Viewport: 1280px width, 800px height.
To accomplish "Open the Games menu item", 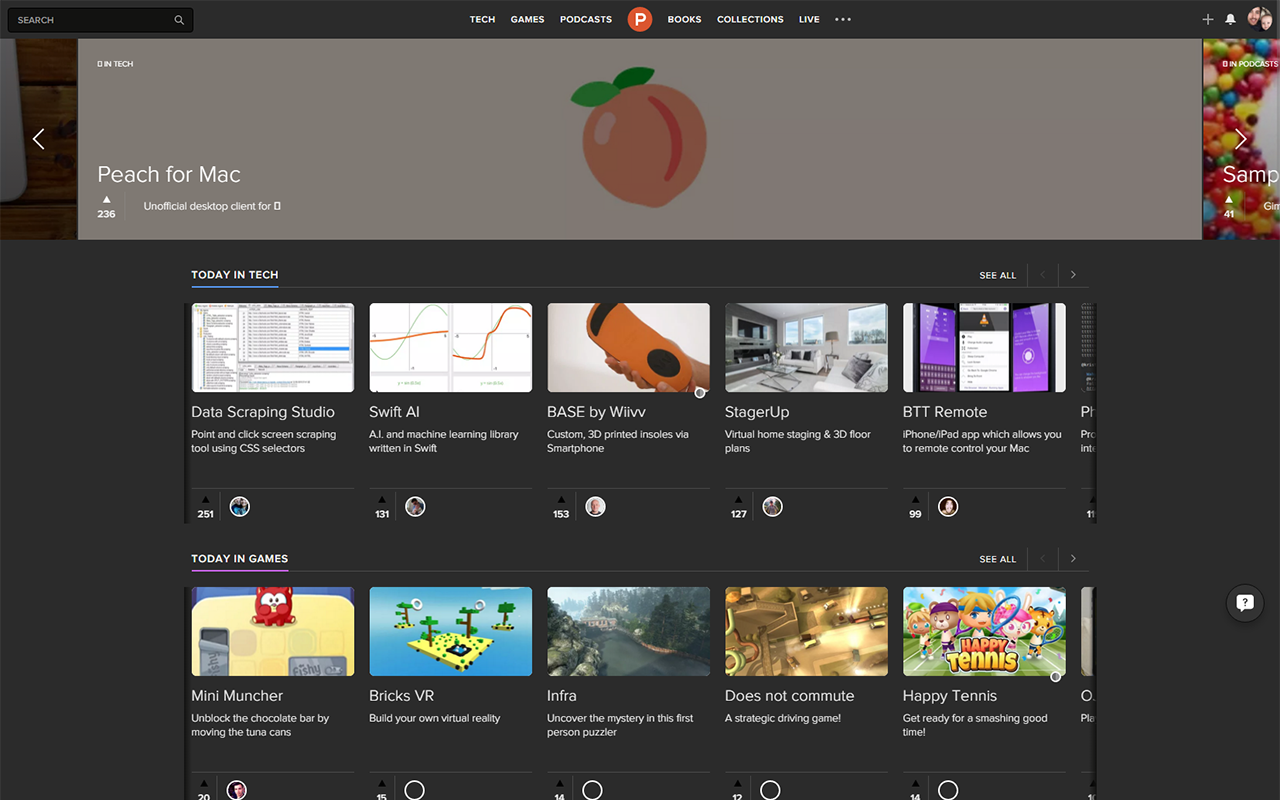I will pos(527,19).
